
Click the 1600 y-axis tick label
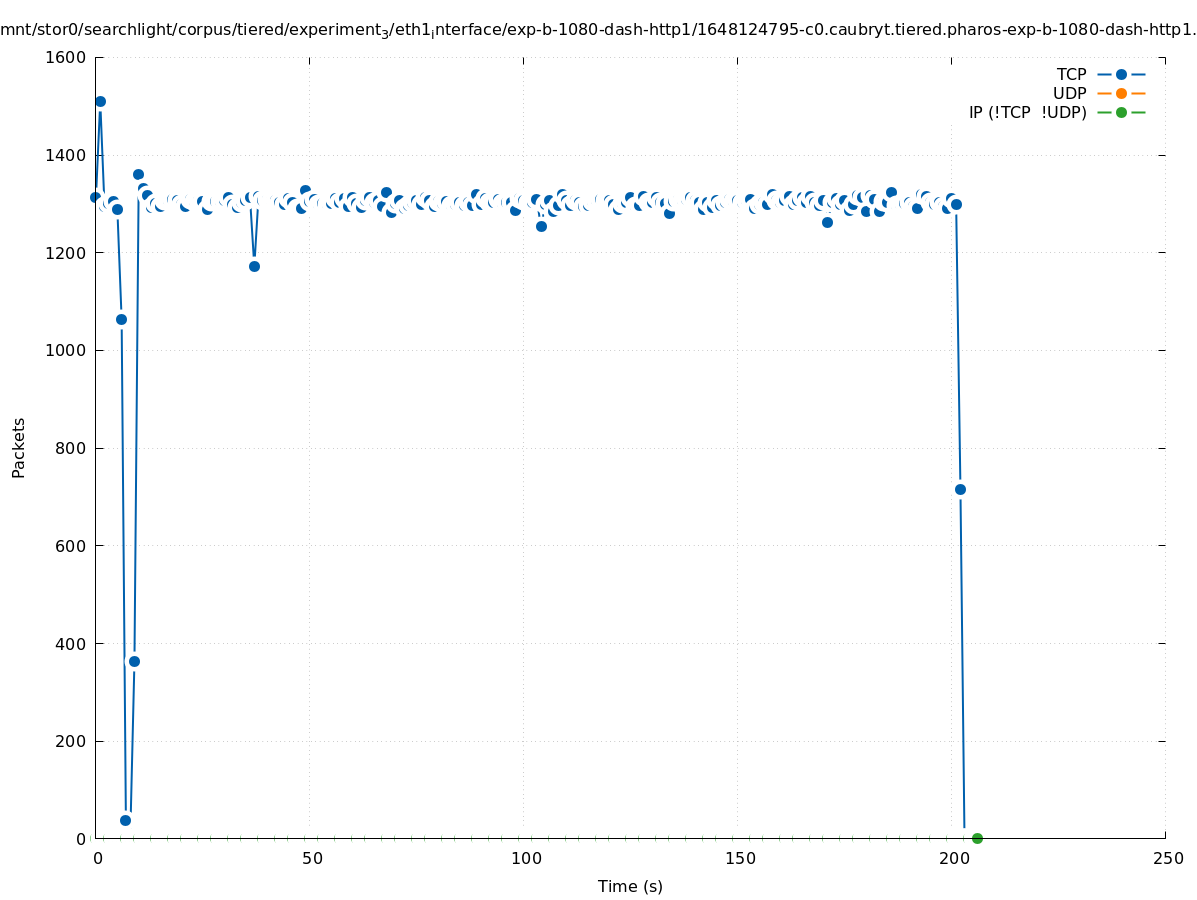pyautogui.click(x=66, y=57)
